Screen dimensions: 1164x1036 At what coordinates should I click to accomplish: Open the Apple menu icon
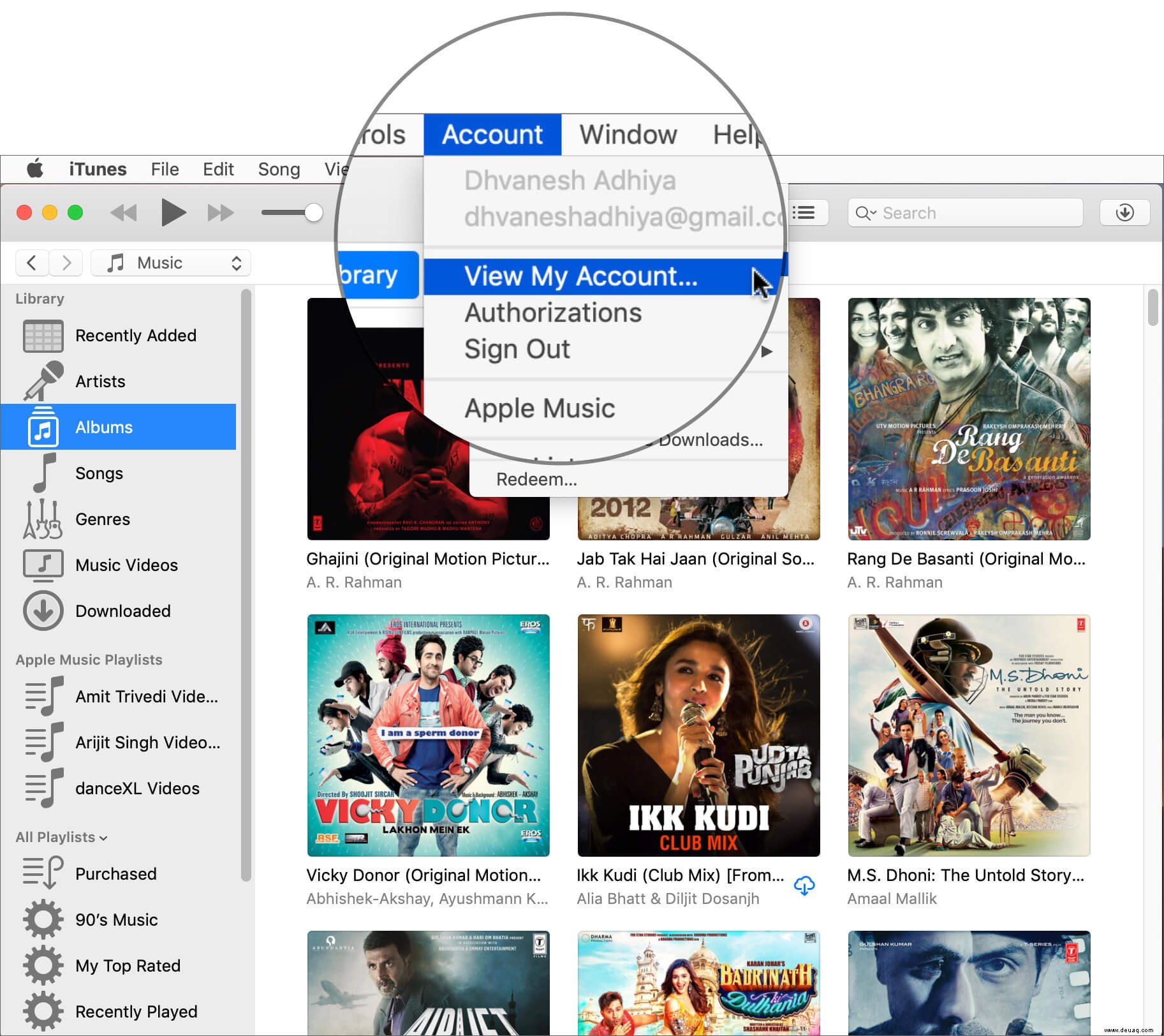35,169
